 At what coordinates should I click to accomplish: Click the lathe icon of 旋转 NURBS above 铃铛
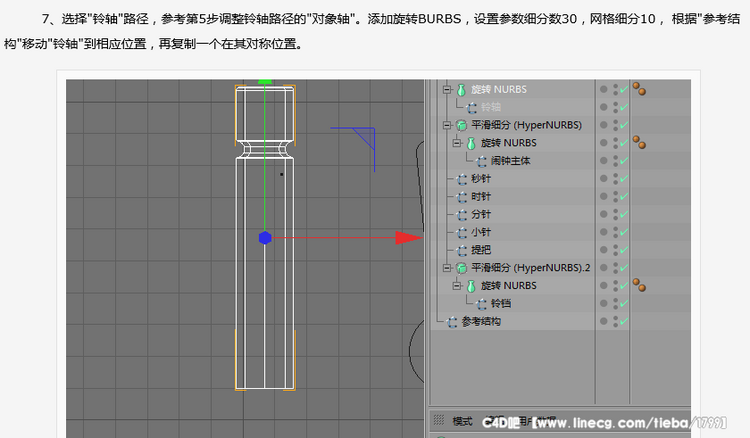pos(471,286)
